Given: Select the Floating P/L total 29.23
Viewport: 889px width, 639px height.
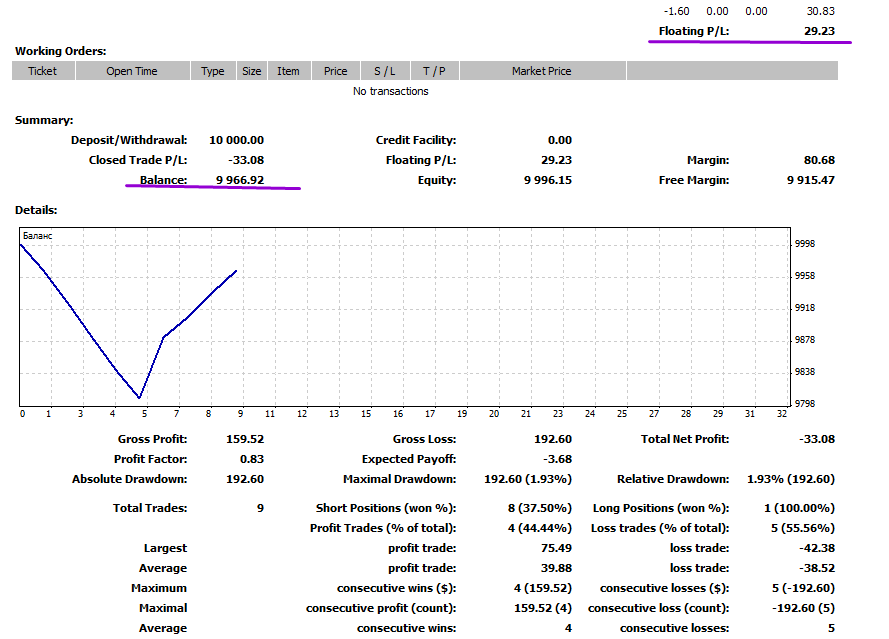Looking at the screenshot, I should click(819, 31).
